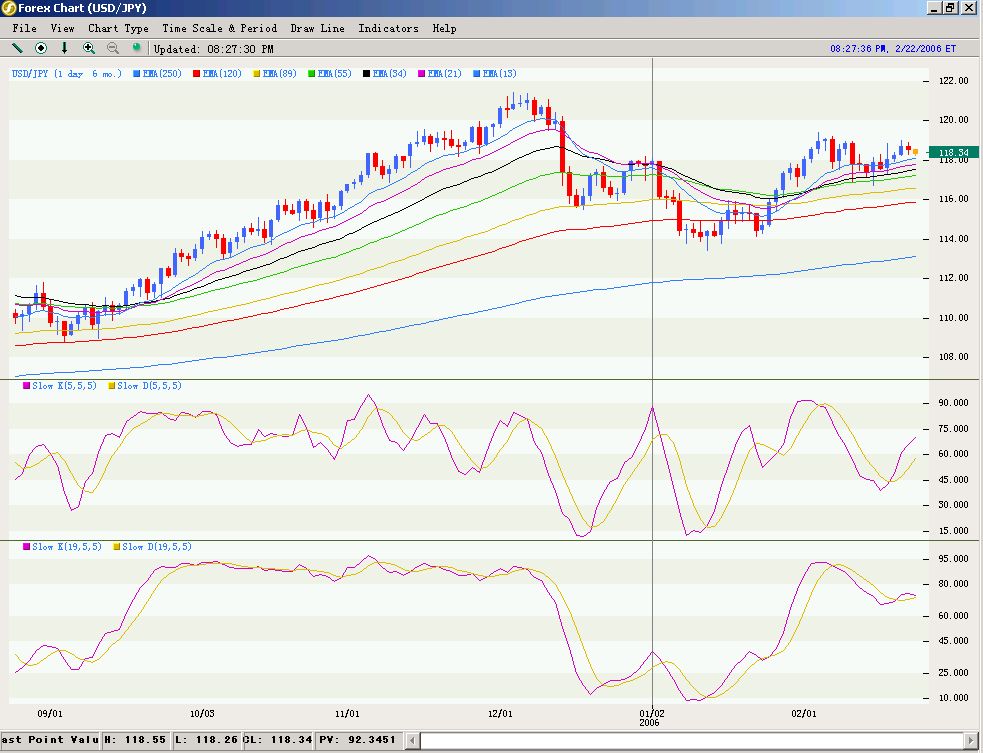983x753 pixels.
Task: Click the Slow D(19,5,5) legend label
Action: [156, 547]
